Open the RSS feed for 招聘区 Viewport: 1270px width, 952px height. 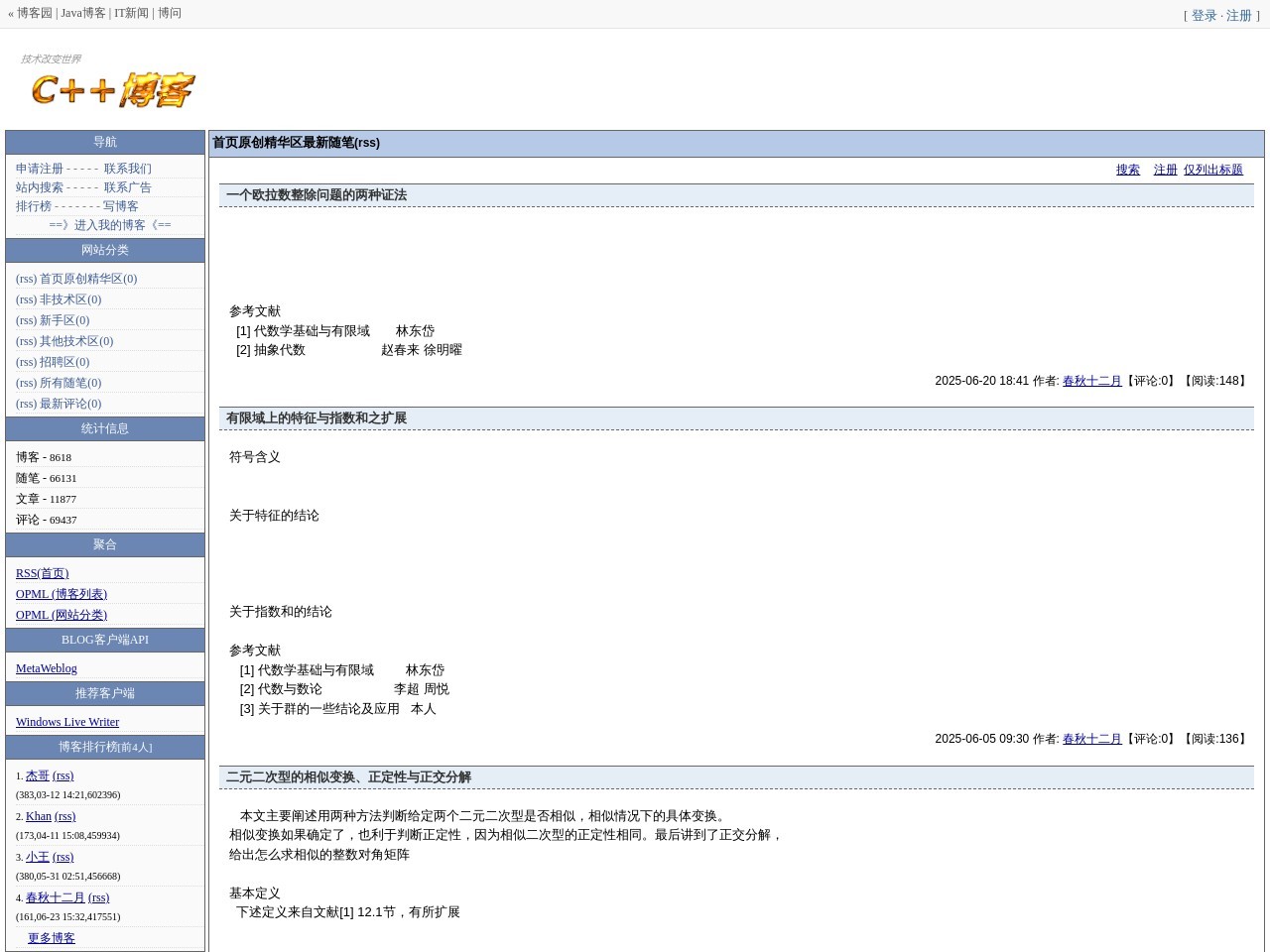click(25, 362)
